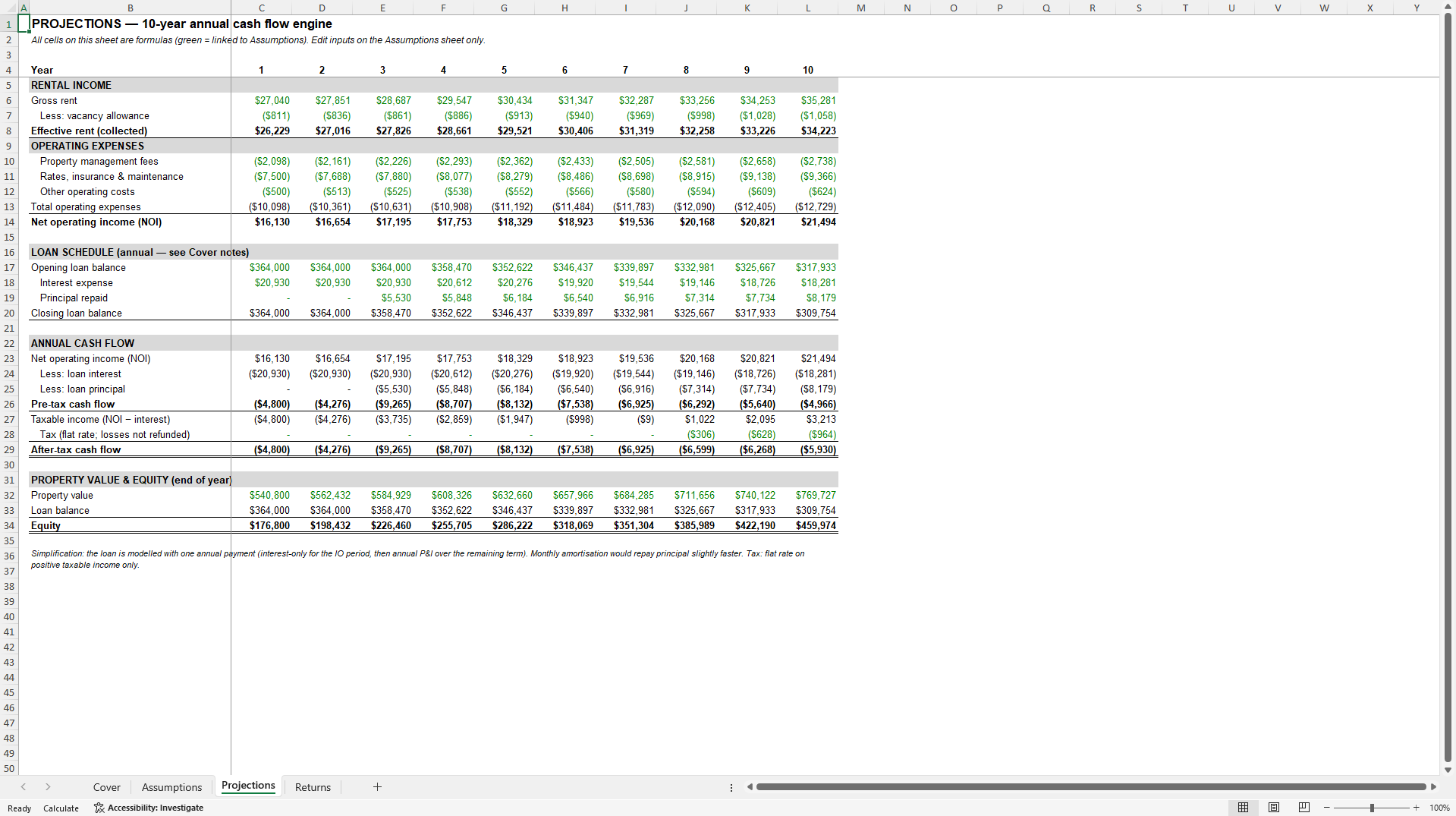1456x816 pixels.
Task: Select Year 2 interest expense $20,930 in row 18
Action: click(322, 282)
